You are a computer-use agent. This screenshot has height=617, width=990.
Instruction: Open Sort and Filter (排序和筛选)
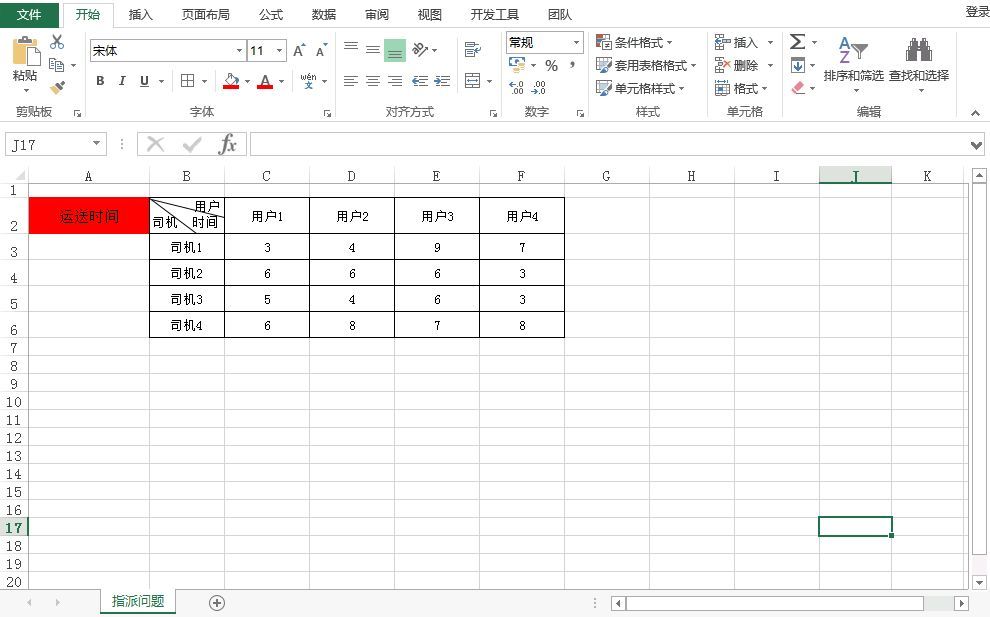pos(854,63)
